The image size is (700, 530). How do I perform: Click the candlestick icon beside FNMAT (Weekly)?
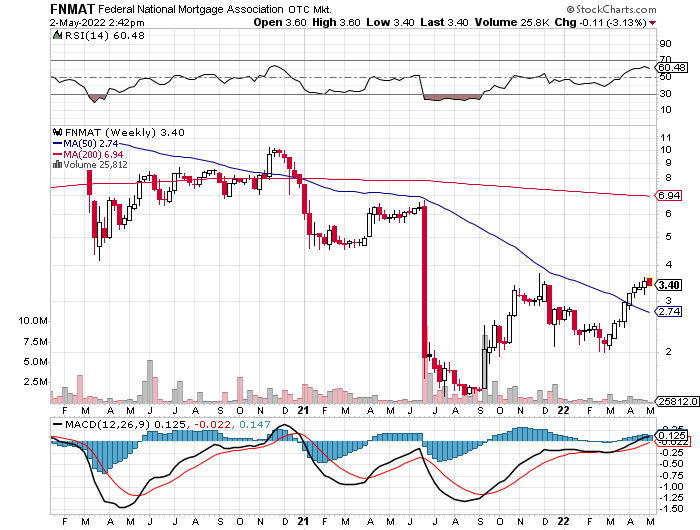tap(57, 132)
